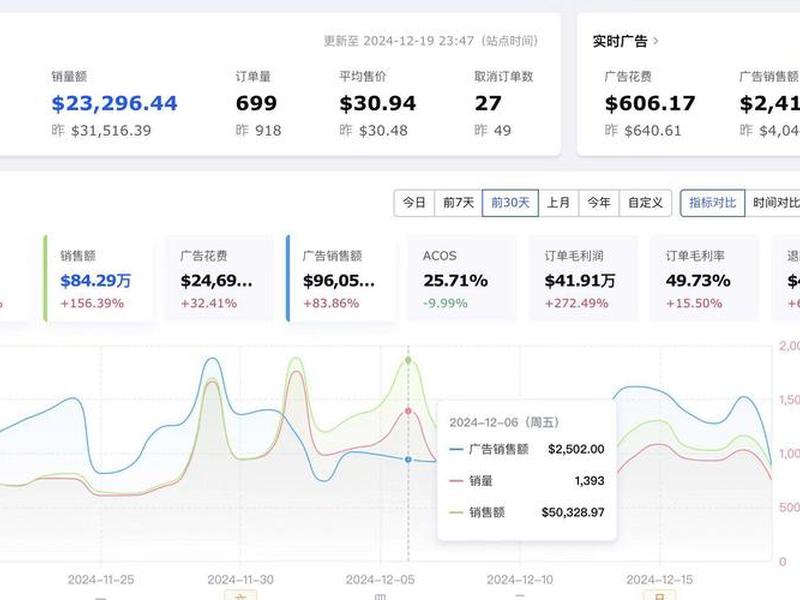Switch to 今年 time range
800x600 pixels.
pyautogui.click(x=598, y=203)
